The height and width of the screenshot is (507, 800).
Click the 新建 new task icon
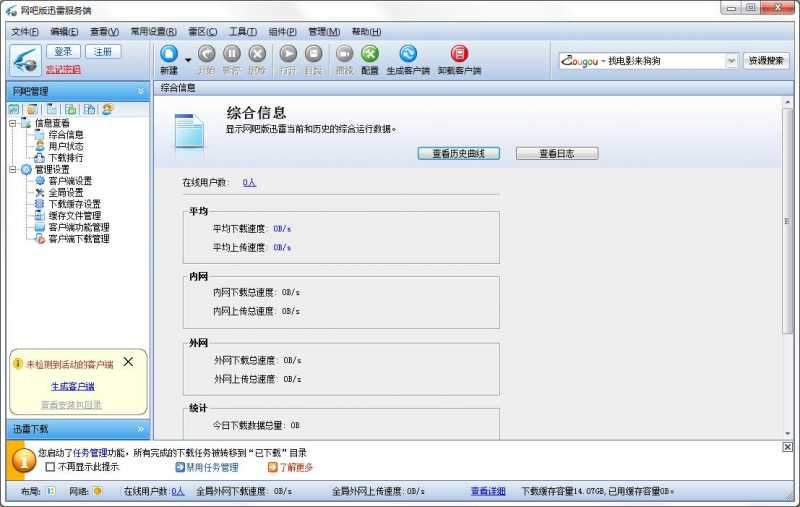pyautogui.click(x=169, y=54)
